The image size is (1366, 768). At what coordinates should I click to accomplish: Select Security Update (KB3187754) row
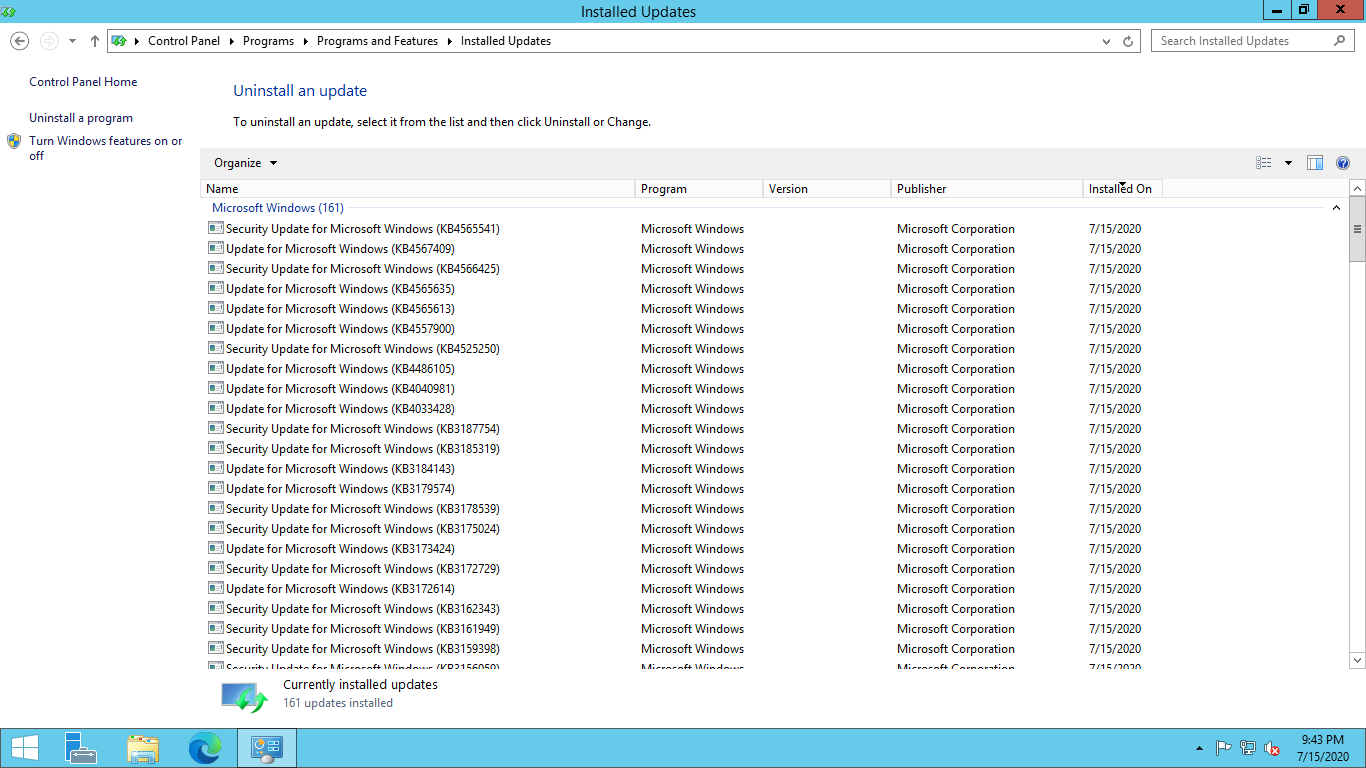[681, 429]
